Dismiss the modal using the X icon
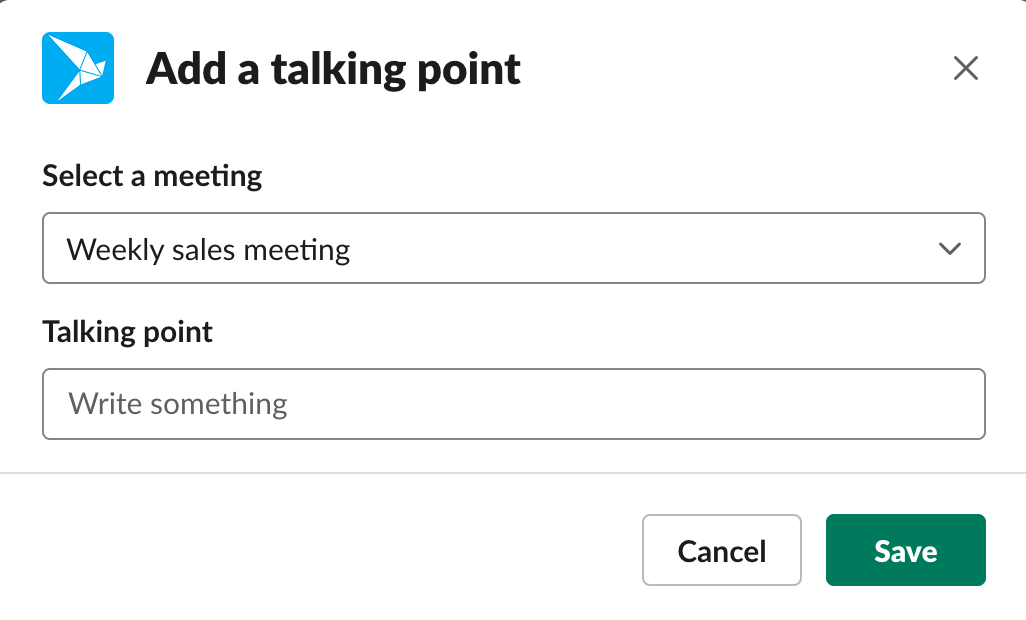Viewport: 1026px width, 620px height. pos(966,68)
